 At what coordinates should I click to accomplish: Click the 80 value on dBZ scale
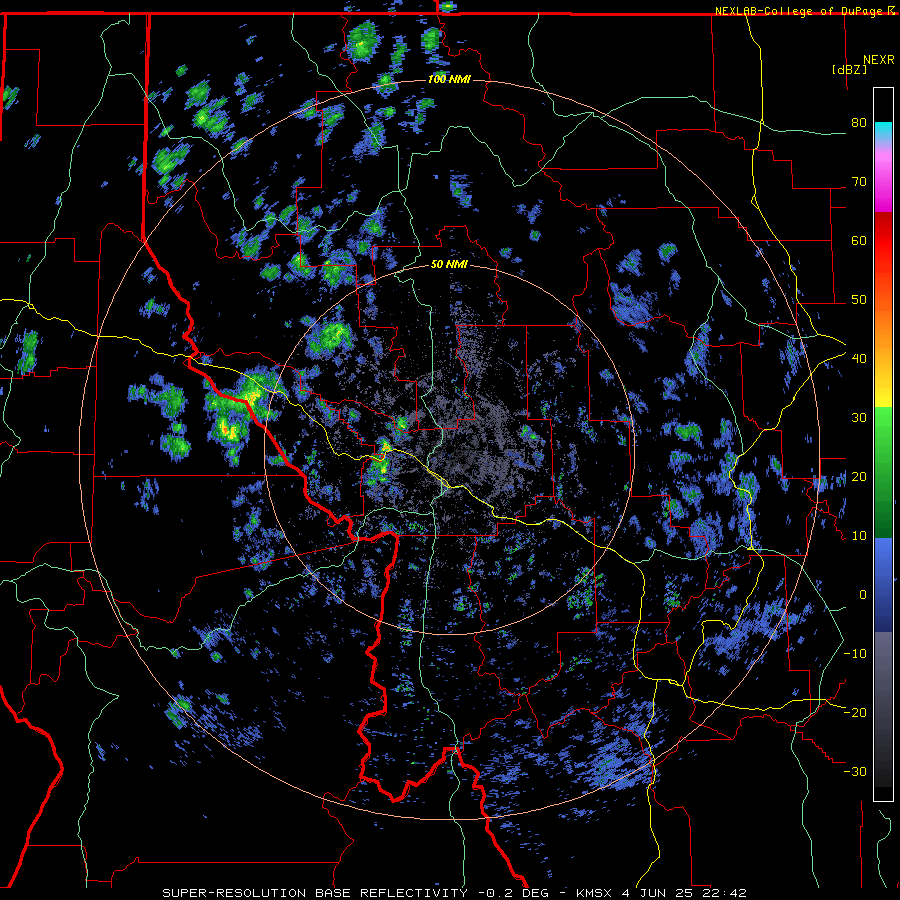coord(859,123)
